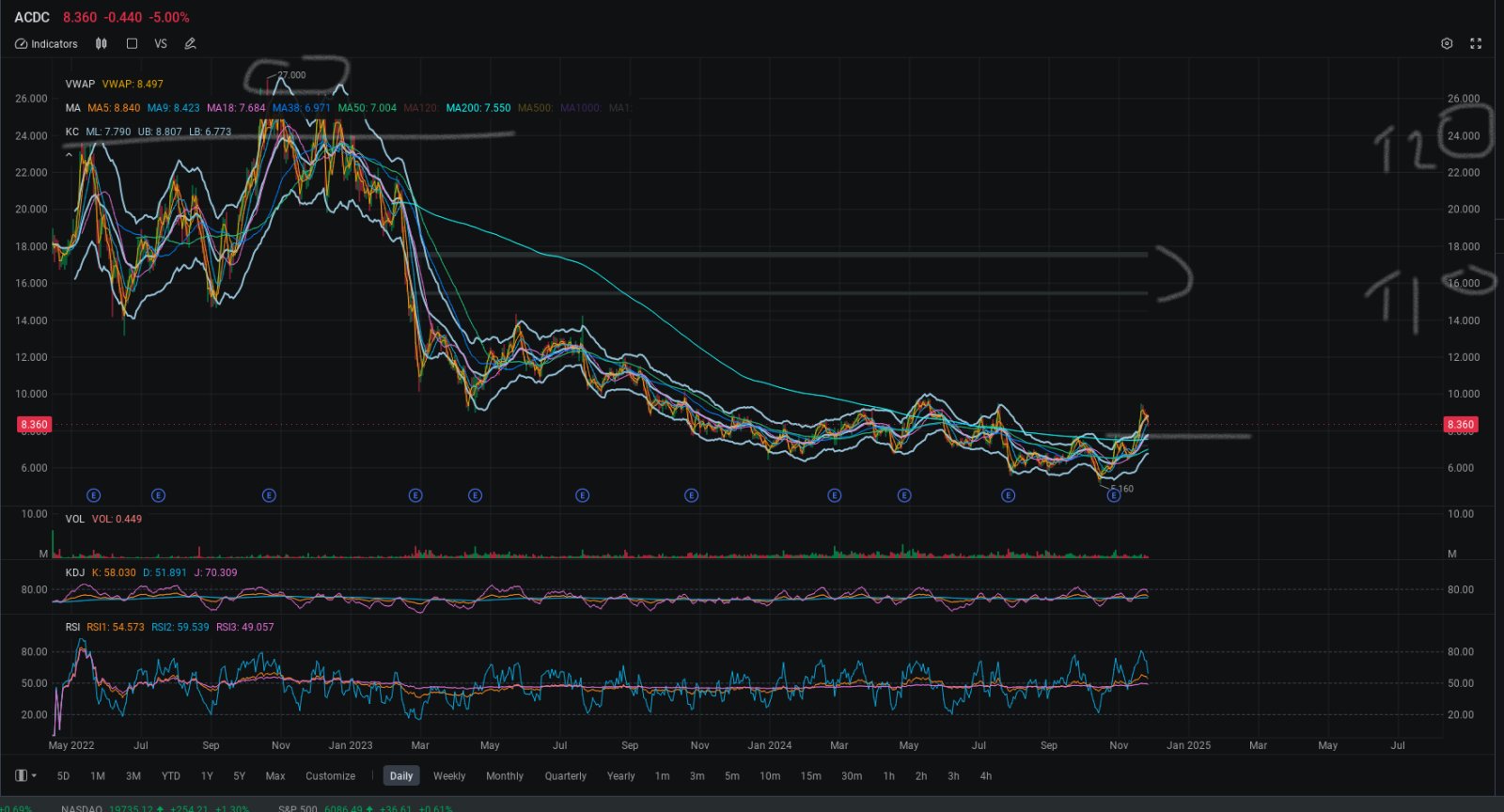
Task: Click the VOL indicator label
Action: tap(75, 519)
